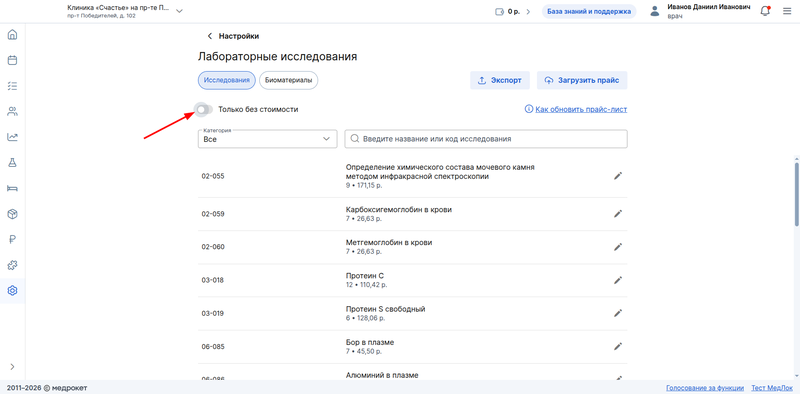800x394 pixels.
Task: Click the Загрузить прайс button
Action: (x=582, y=81)
